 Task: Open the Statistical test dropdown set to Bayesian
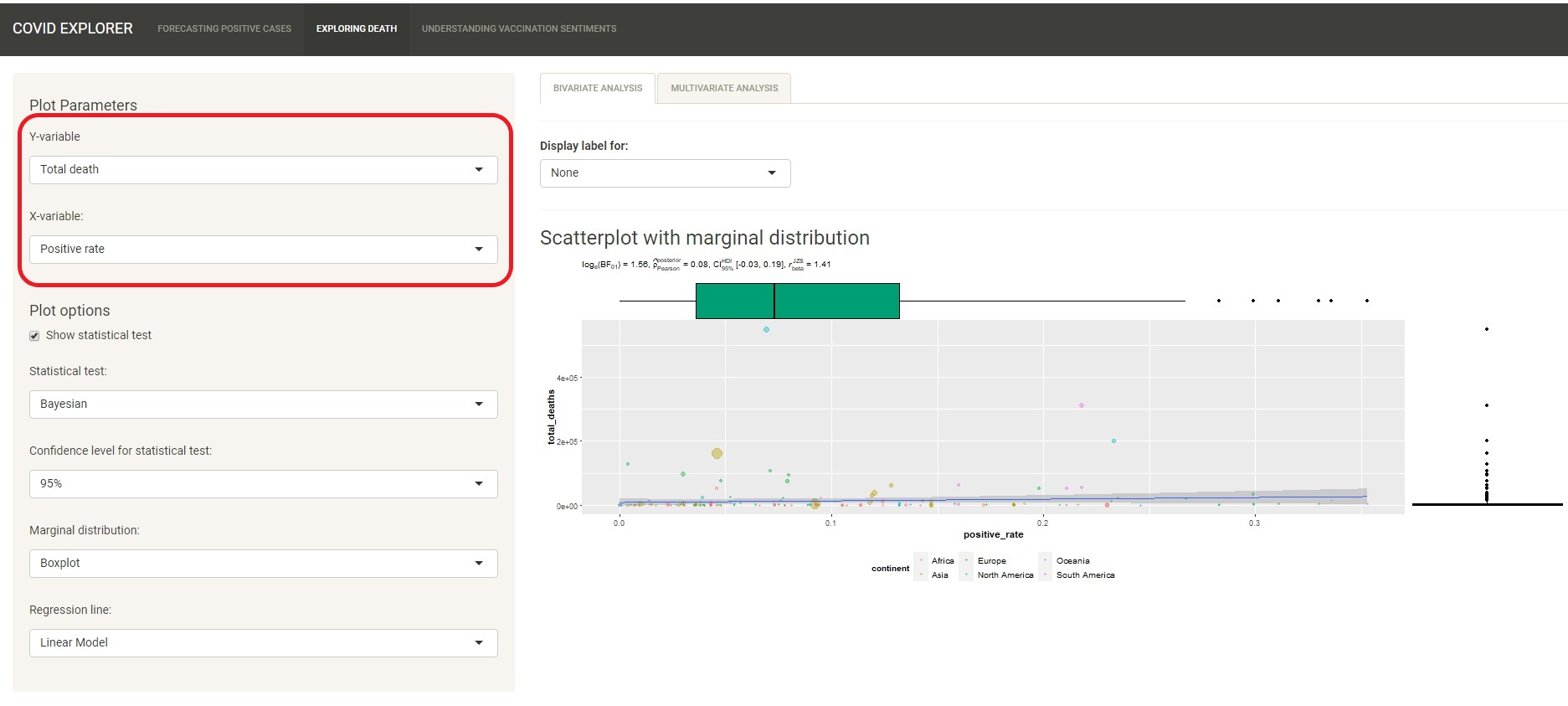[263, 405]
